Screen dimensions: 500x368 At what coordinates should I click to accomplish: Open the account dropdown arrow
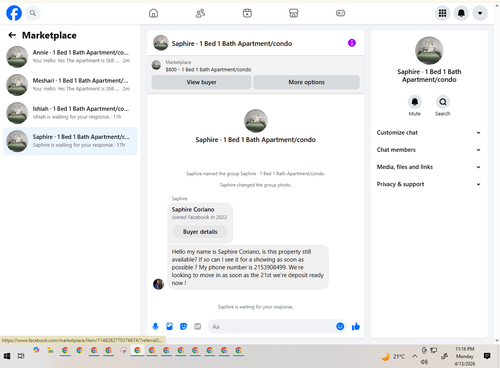point(480,13)
